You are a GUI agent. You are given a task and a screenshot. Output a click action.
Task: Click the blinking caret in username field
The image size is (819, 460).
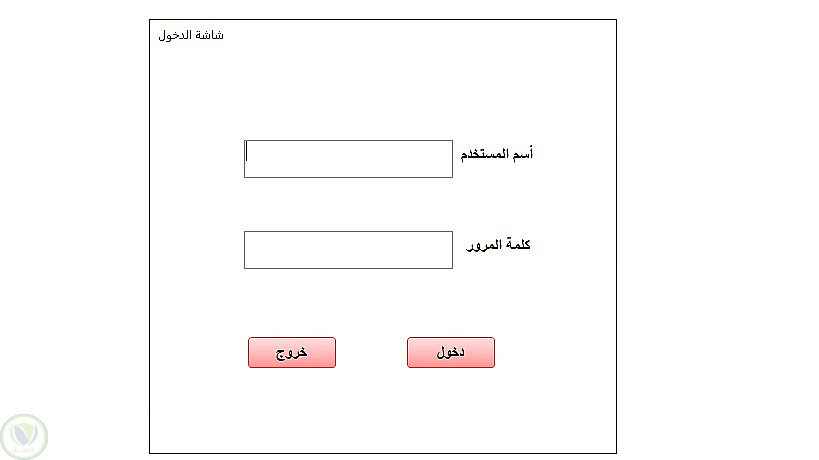[248, 153]
